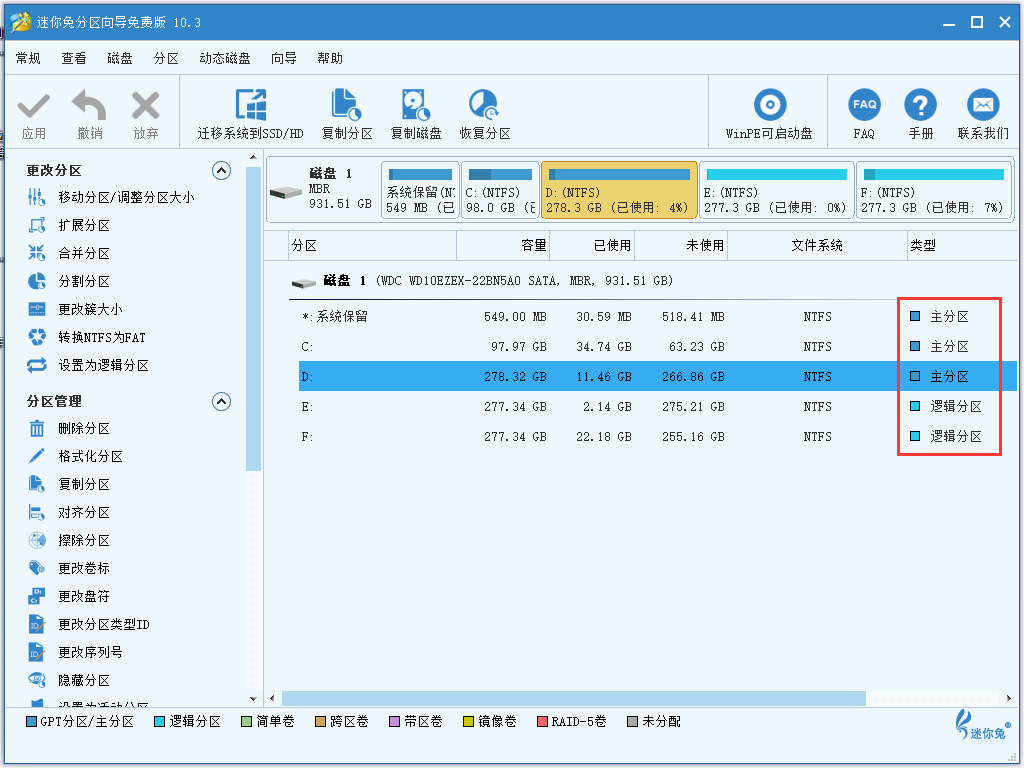
Task: Choose Copy Partition (复制分区) in sidebar
Action: click(69, 485)
